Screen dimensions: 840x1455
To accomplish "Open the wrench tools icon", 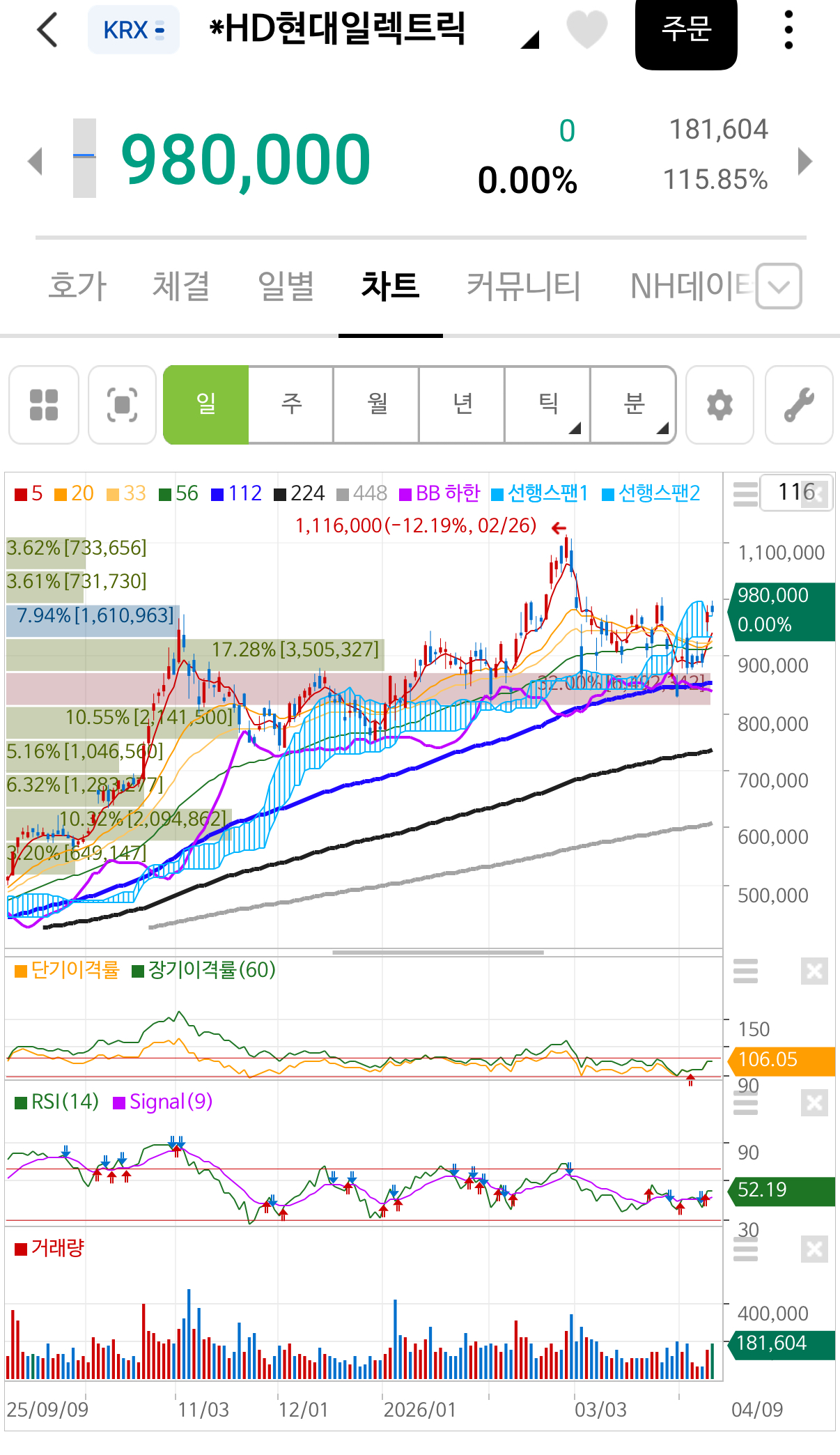I will tap(799, 405).
